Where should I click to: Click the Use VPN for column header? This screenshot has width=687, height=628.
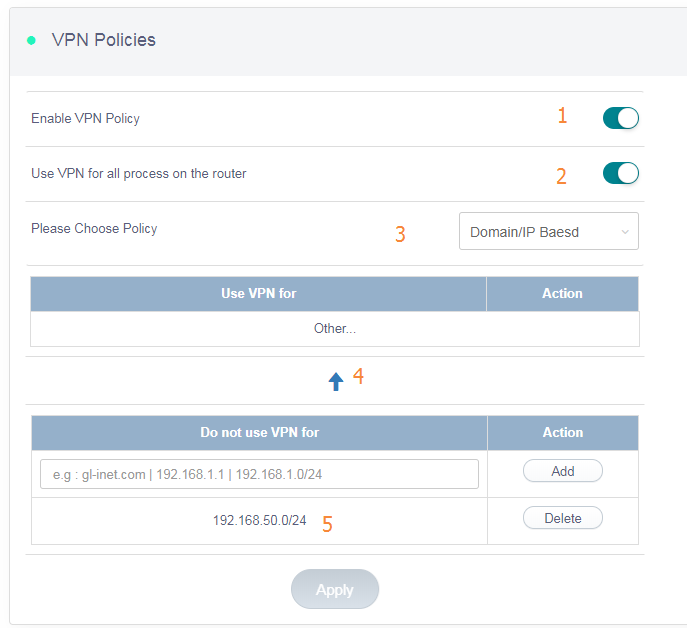[258, 294]
